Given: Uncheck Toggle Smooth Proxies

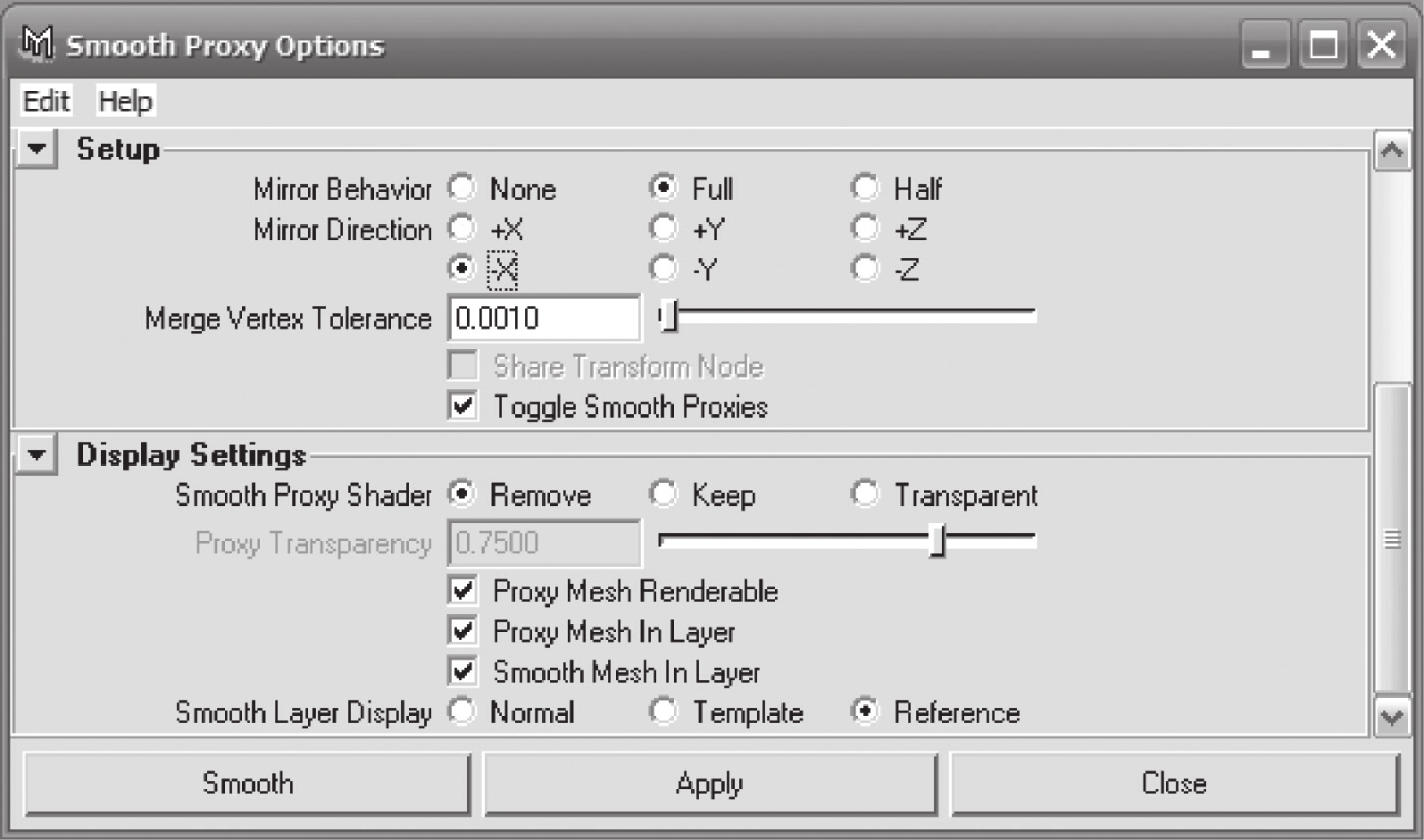Looking at the screenshot, I should point(462,405).
